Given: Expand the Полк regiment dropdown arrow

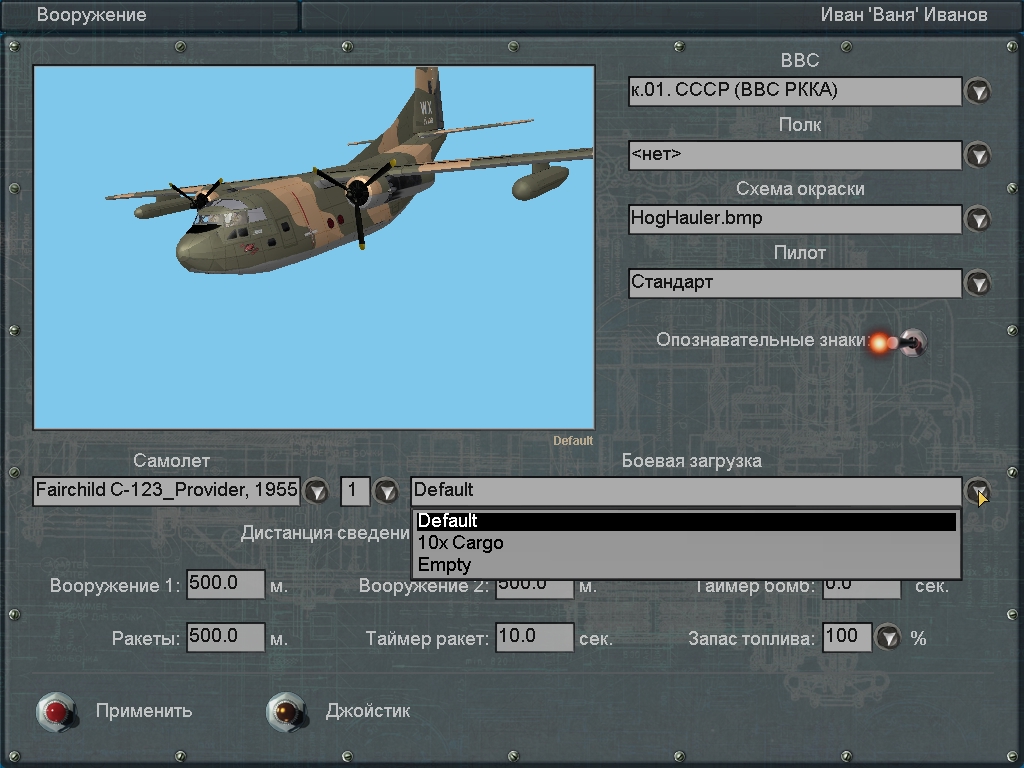Looking at the screenshot, I should click(977, 156).
